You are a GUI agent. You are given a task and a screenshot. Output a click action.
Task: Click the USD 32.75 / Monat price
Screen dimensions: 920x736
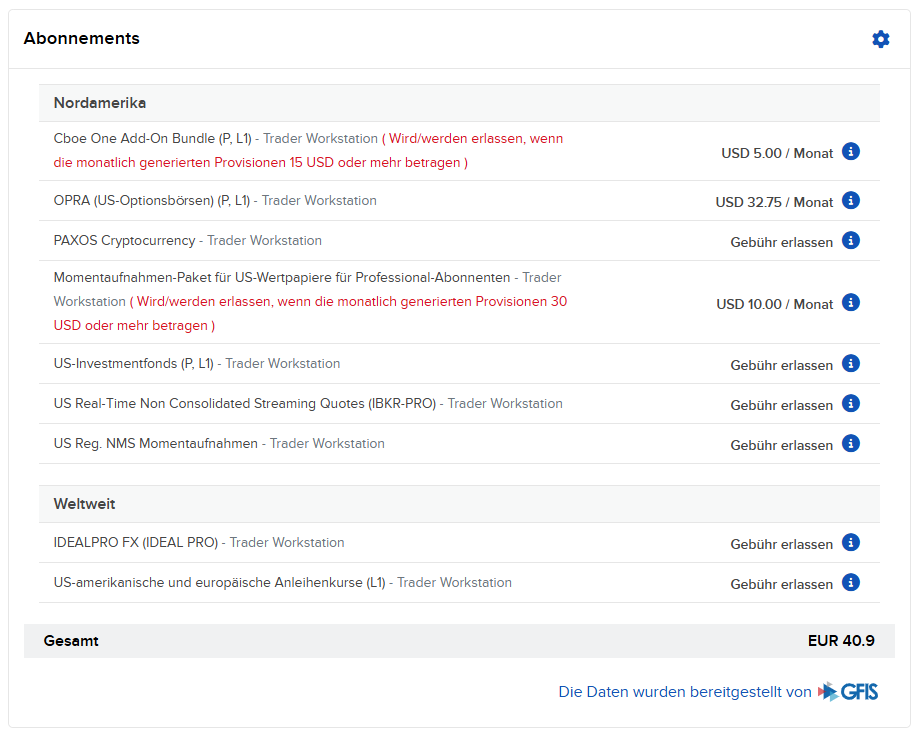(x=774, y=202)
